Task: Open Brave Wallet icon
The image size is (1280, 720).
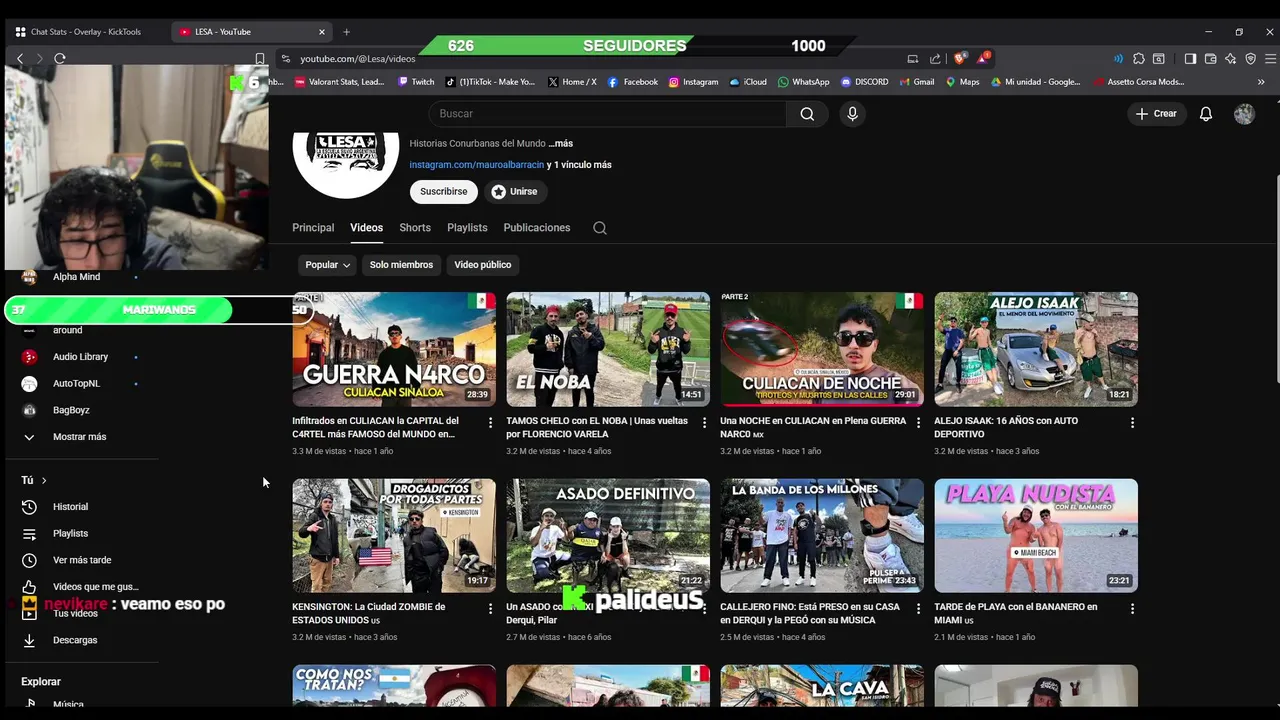Action: click(1210, 59)
